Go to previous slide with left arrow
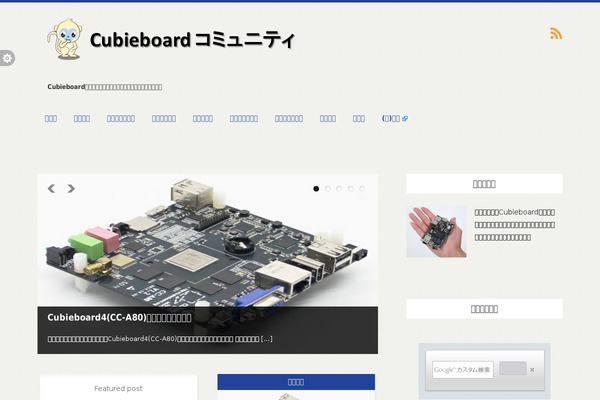Image resolution: width=600 pixels, height=400 pixels. 51,188
